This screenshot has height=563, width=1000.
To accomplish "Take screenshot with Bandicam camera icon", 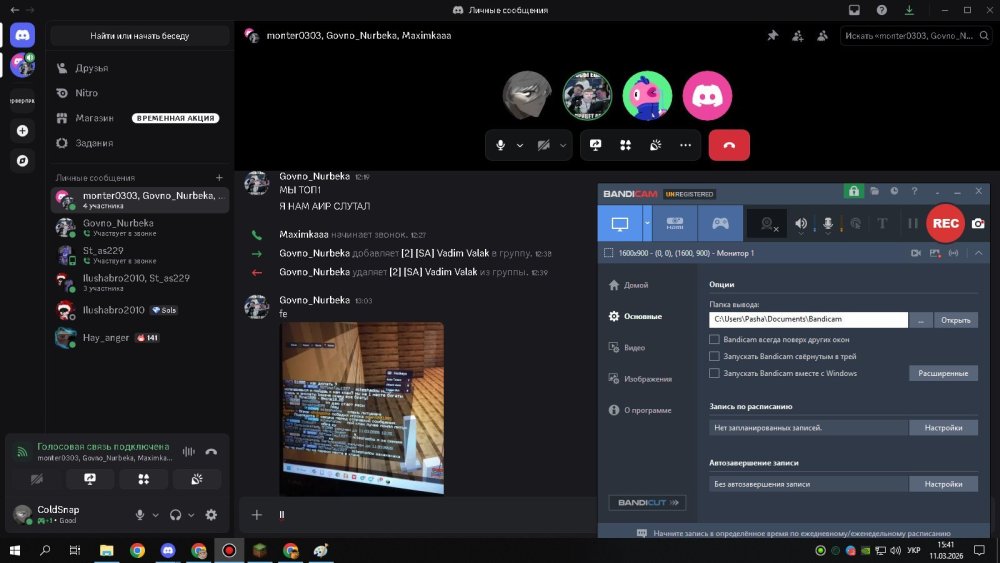I will click(978, 223).
